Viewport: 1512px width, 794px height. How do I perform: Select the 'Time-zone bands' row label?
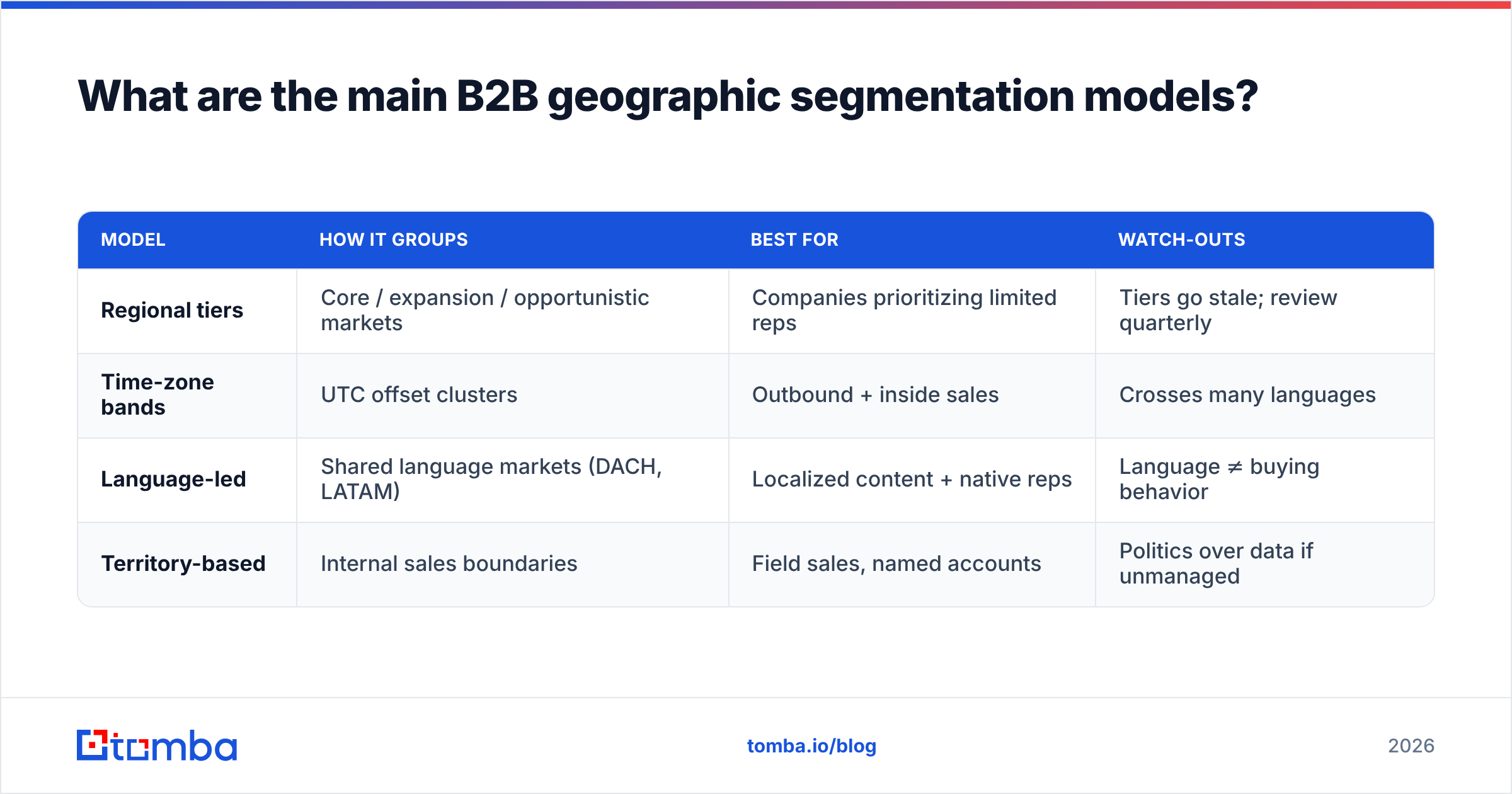click(x=157, y=394)
